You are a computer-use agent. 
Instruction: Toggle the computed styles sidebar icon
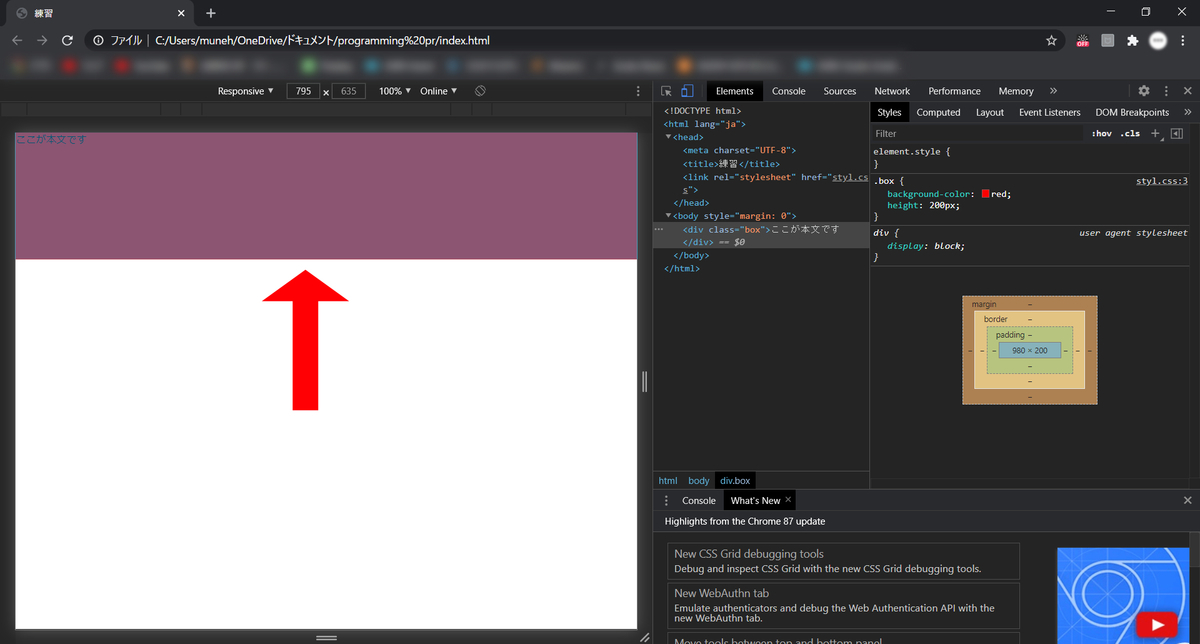[1177, 133]
